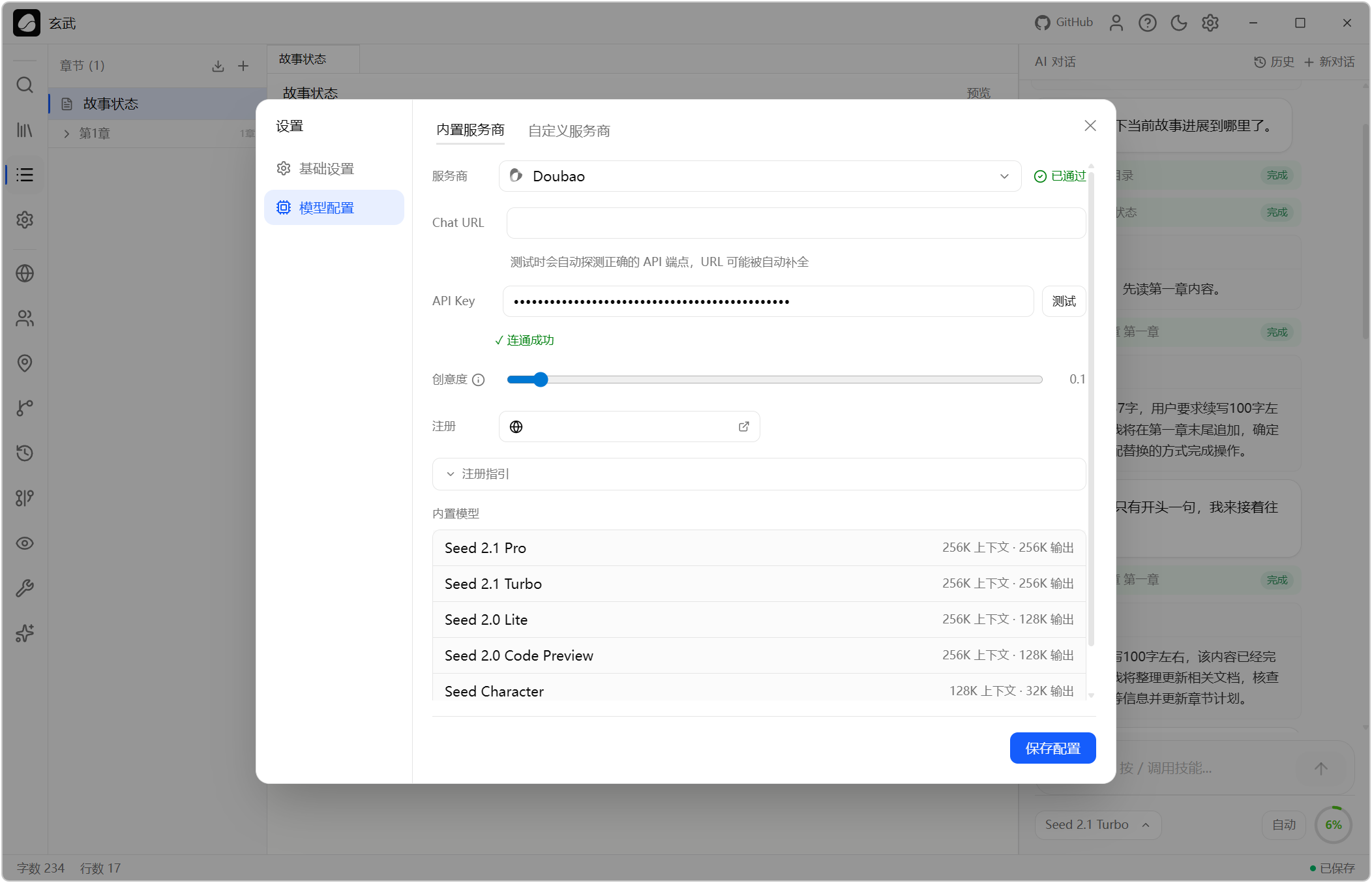Open the location pin icon in sidebar
Viewport: 1372px width, 883px height.
pyautogui.click(x=25, y=363)
